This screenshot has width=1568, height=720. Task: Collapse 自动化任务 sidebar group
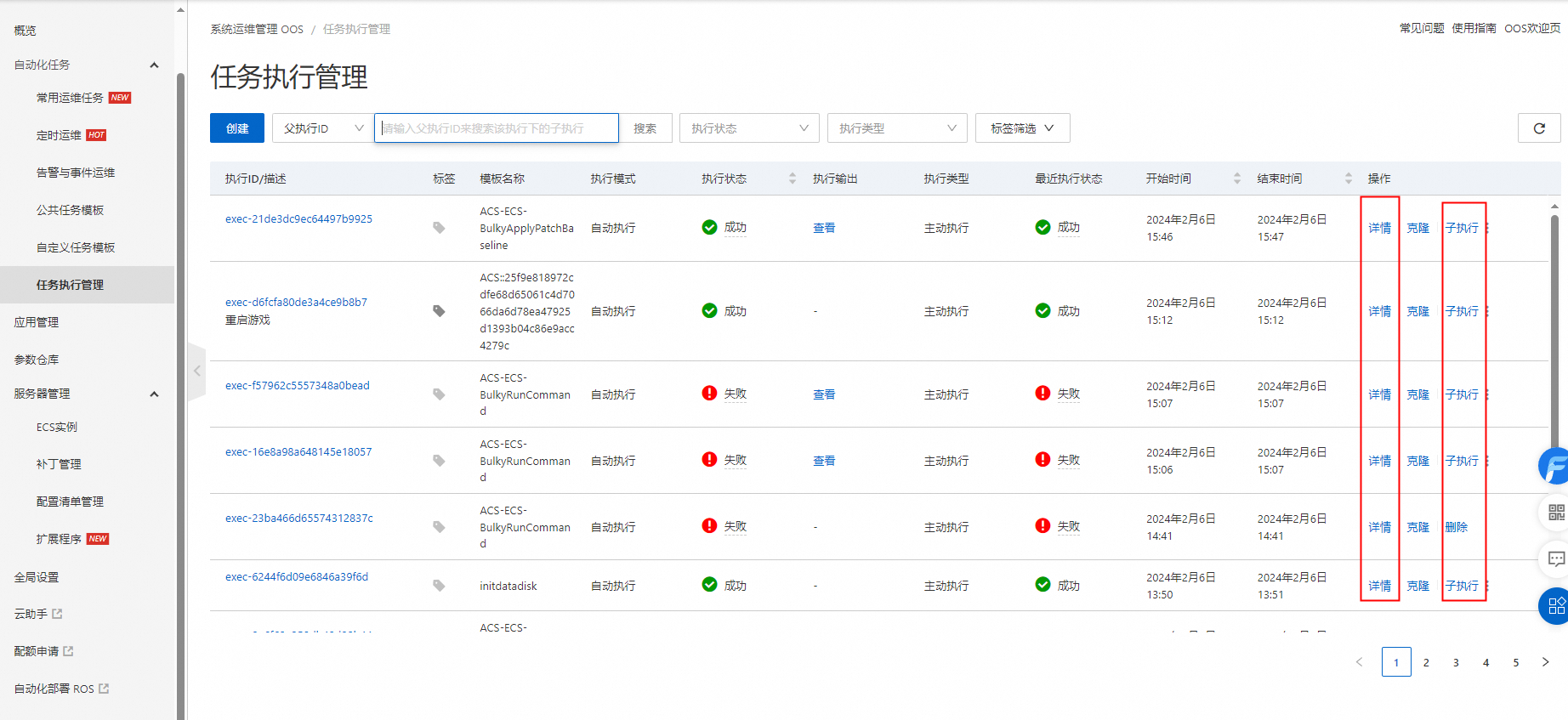click(154, 65)
